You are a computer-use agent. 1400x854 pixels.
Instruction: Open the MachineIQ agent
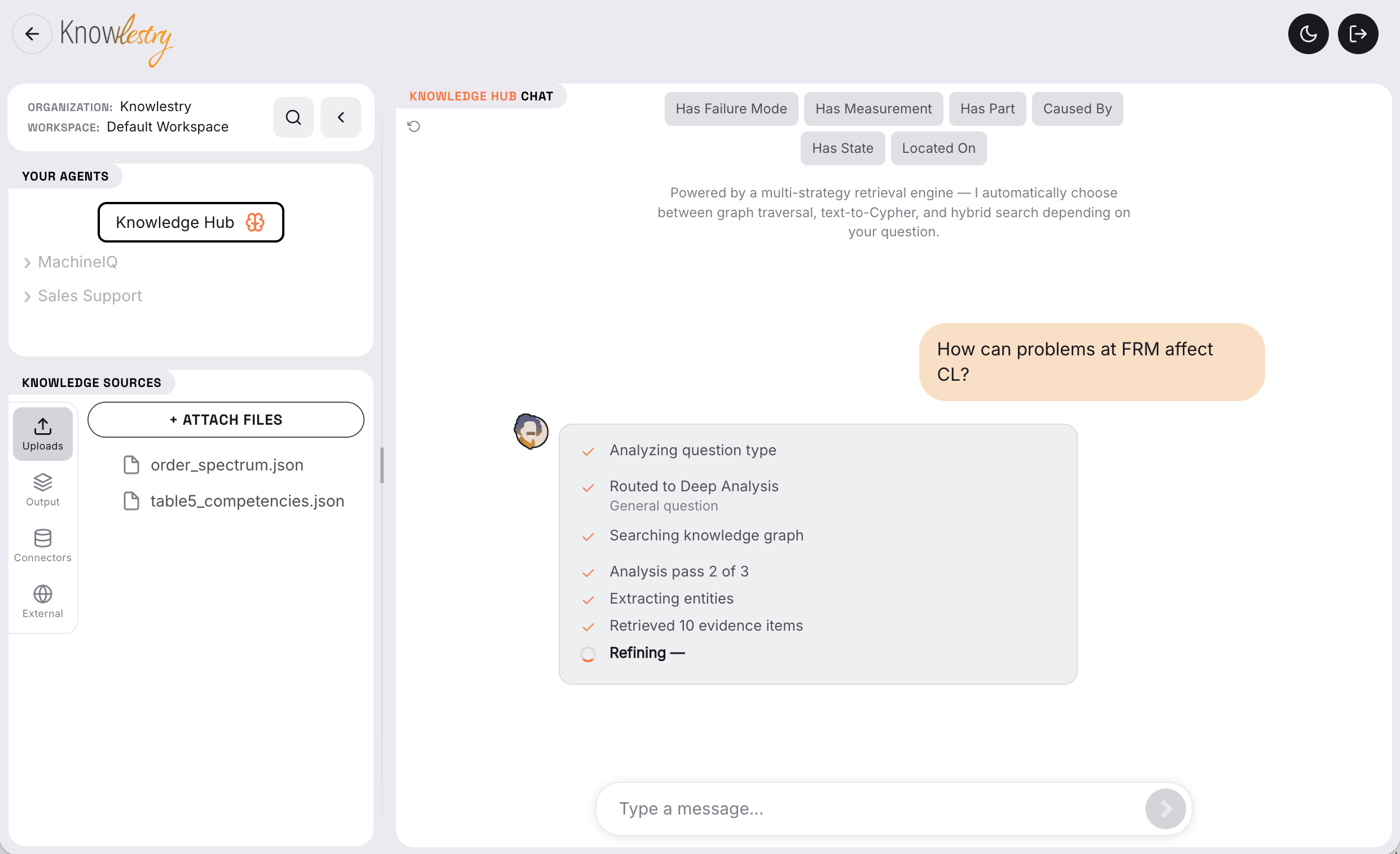click(x=78, y=262)
